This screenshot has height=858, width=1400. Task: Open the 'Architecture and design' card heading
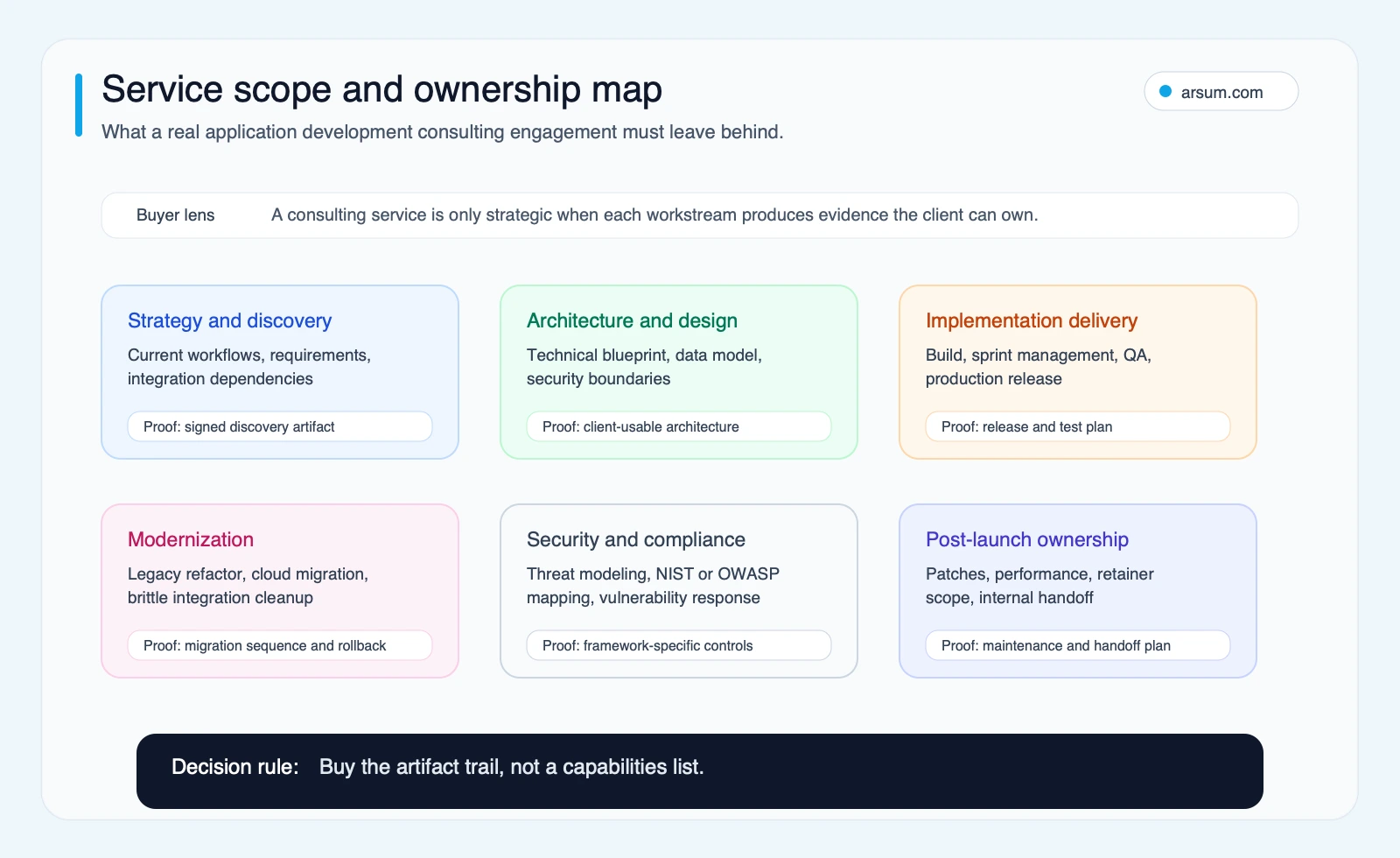coord(632,320)
